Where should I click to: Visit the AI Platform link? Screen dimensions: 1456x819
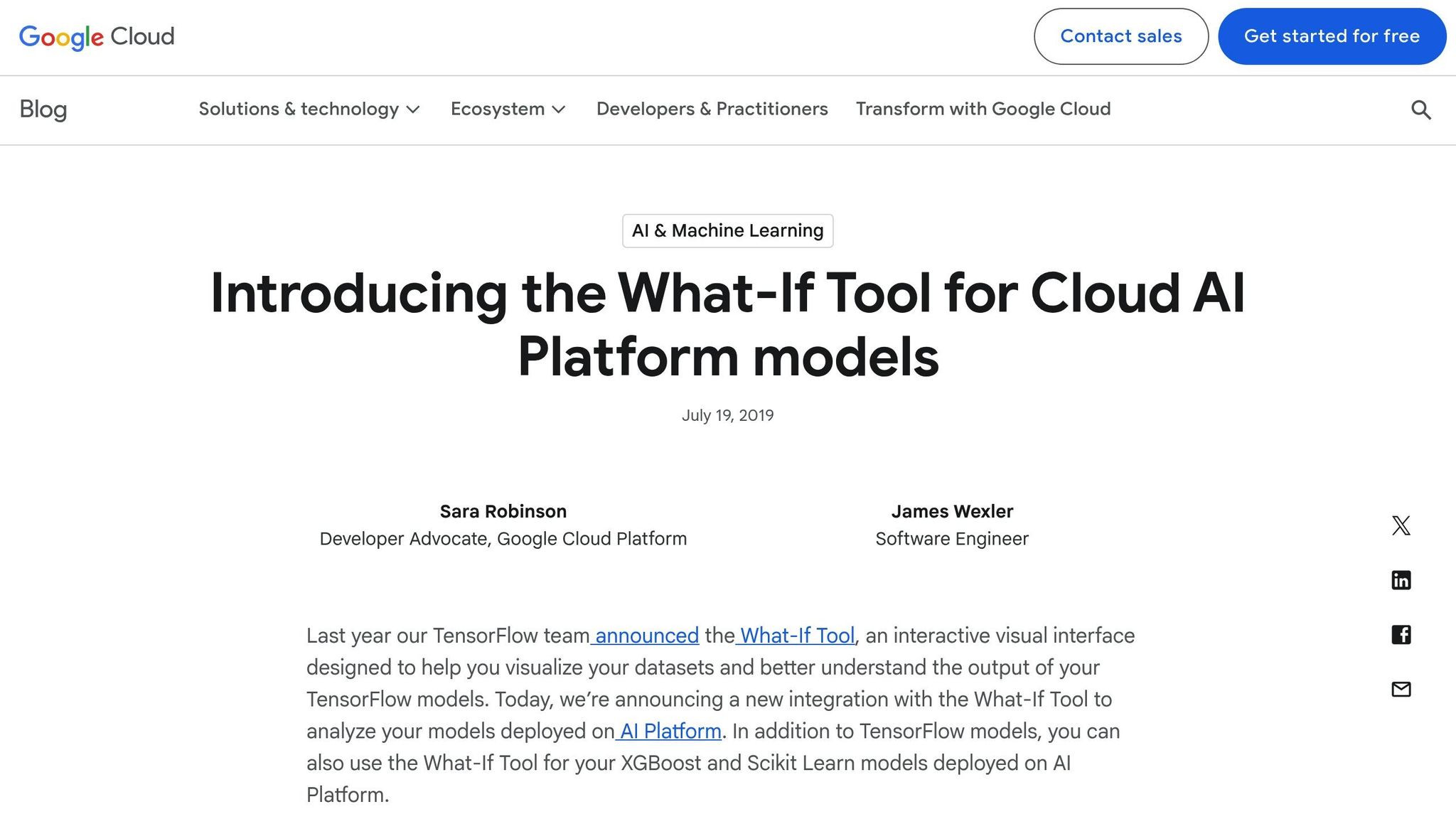click(669, 731)
